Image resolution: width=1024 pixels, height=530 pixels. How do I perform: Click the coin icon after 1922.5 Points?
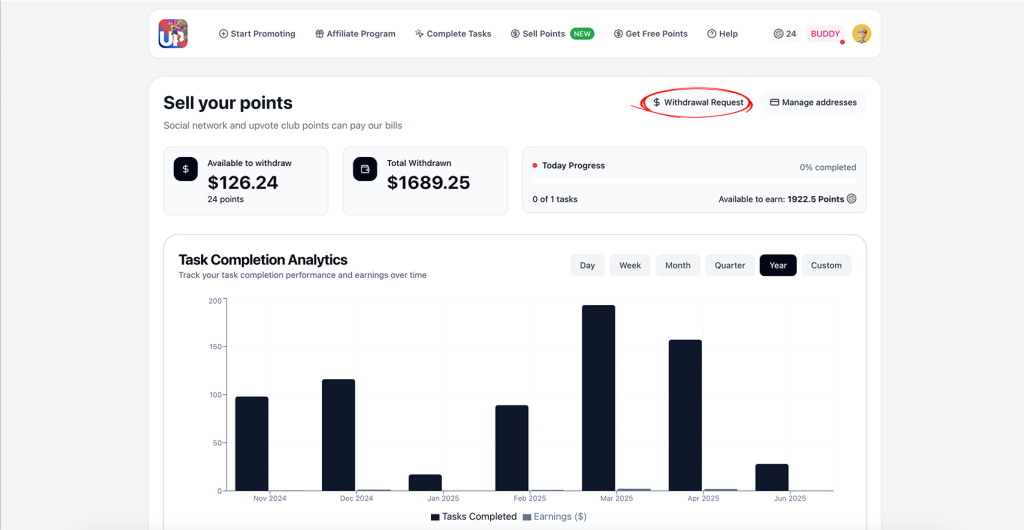[x=851, y=198]
